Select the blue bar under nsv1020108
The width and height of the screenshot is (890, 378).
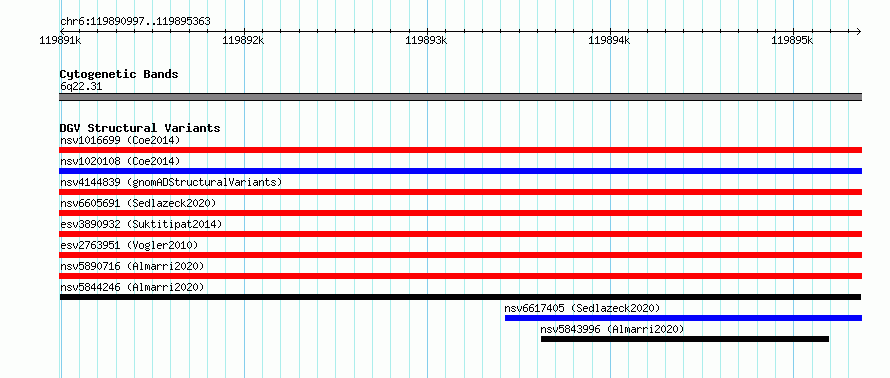[460, 171]
